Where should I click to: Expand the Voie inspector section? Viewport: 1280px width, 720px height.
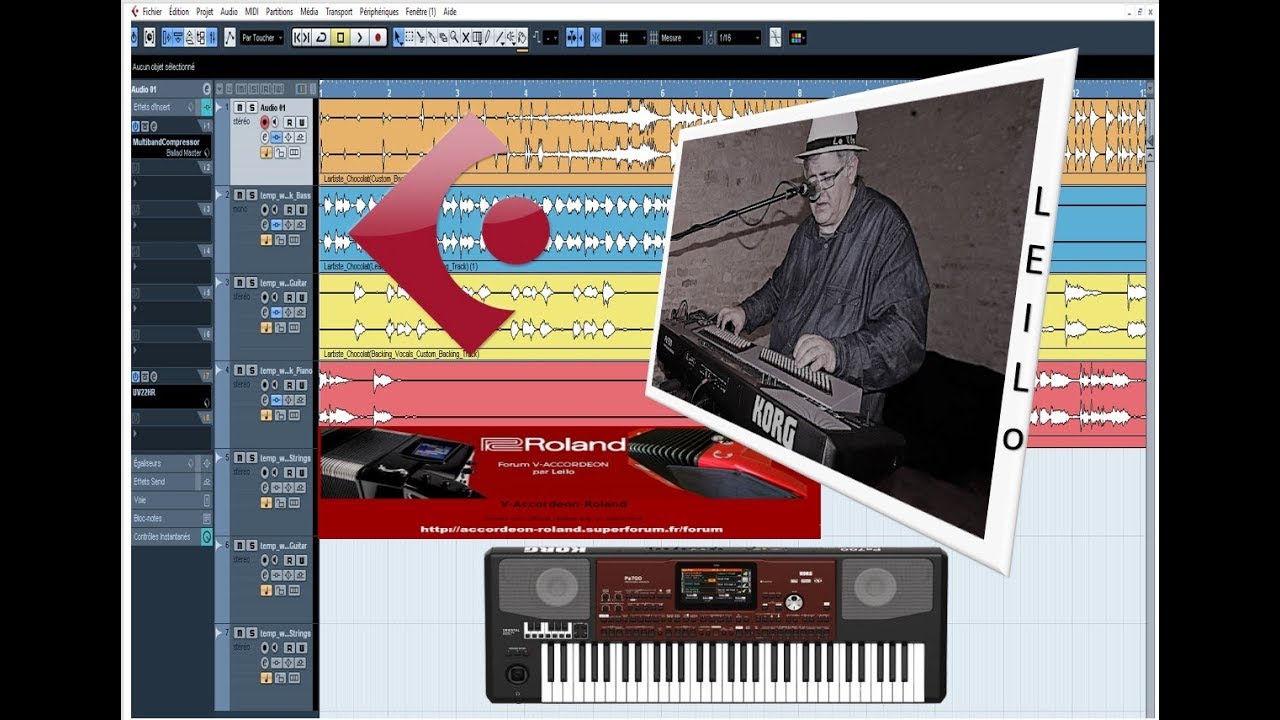tap(172, 500)
